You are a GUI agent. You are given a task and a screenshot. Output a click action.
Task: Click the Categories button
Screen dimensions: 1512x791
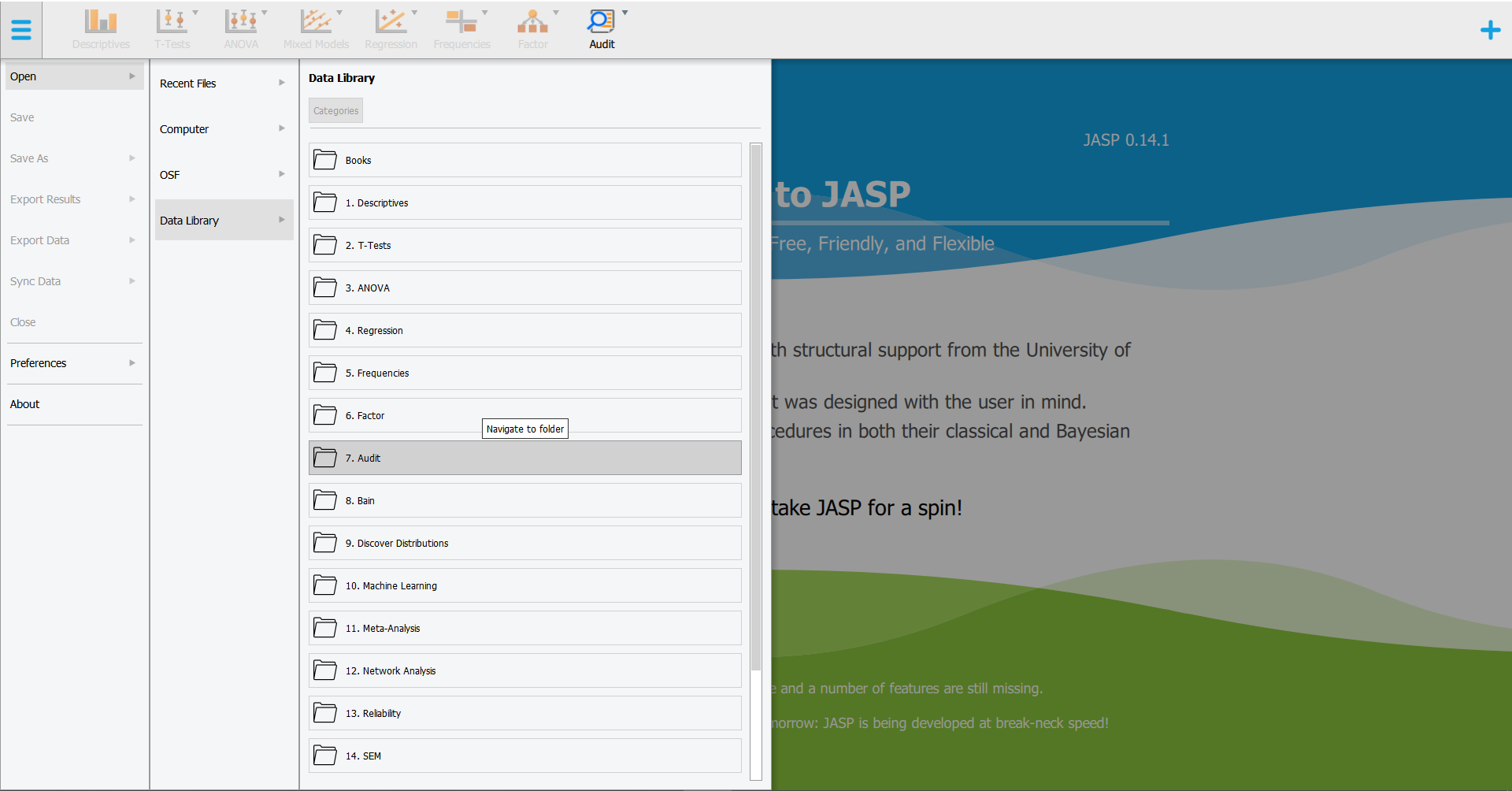tap(335, 110)
